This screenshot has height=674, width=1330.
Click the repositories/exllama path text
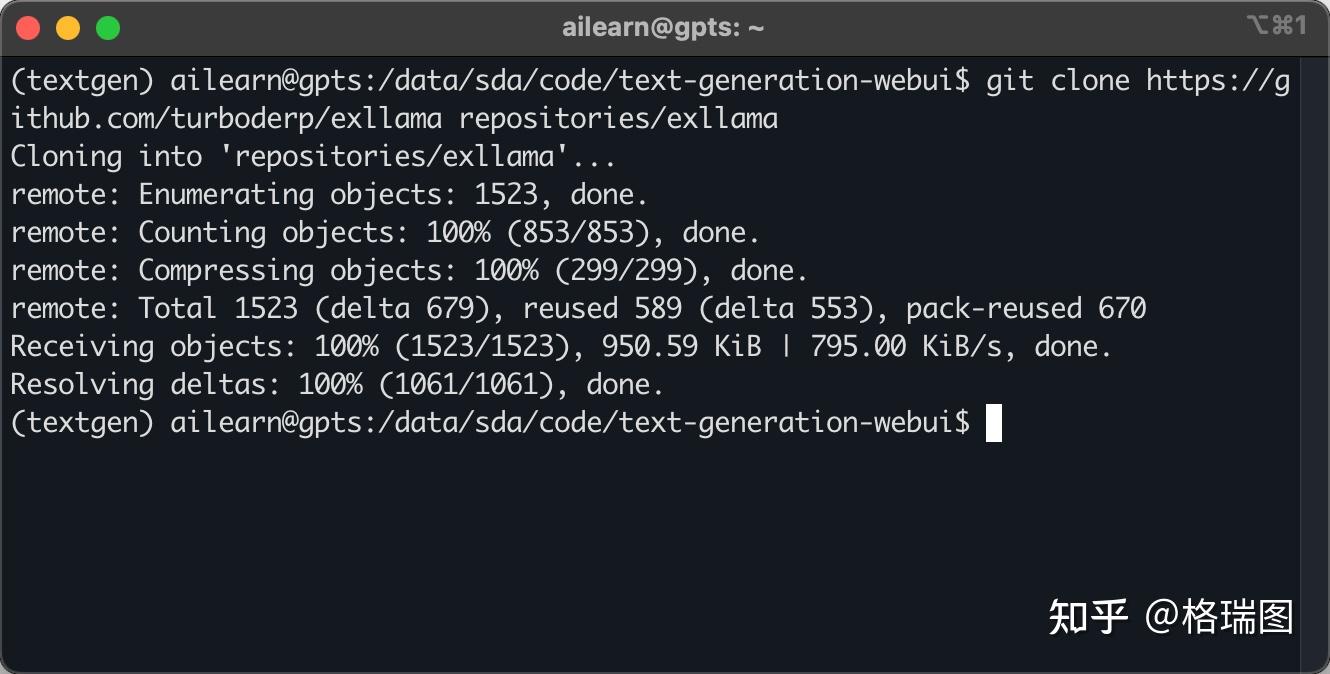click(620, 118)
